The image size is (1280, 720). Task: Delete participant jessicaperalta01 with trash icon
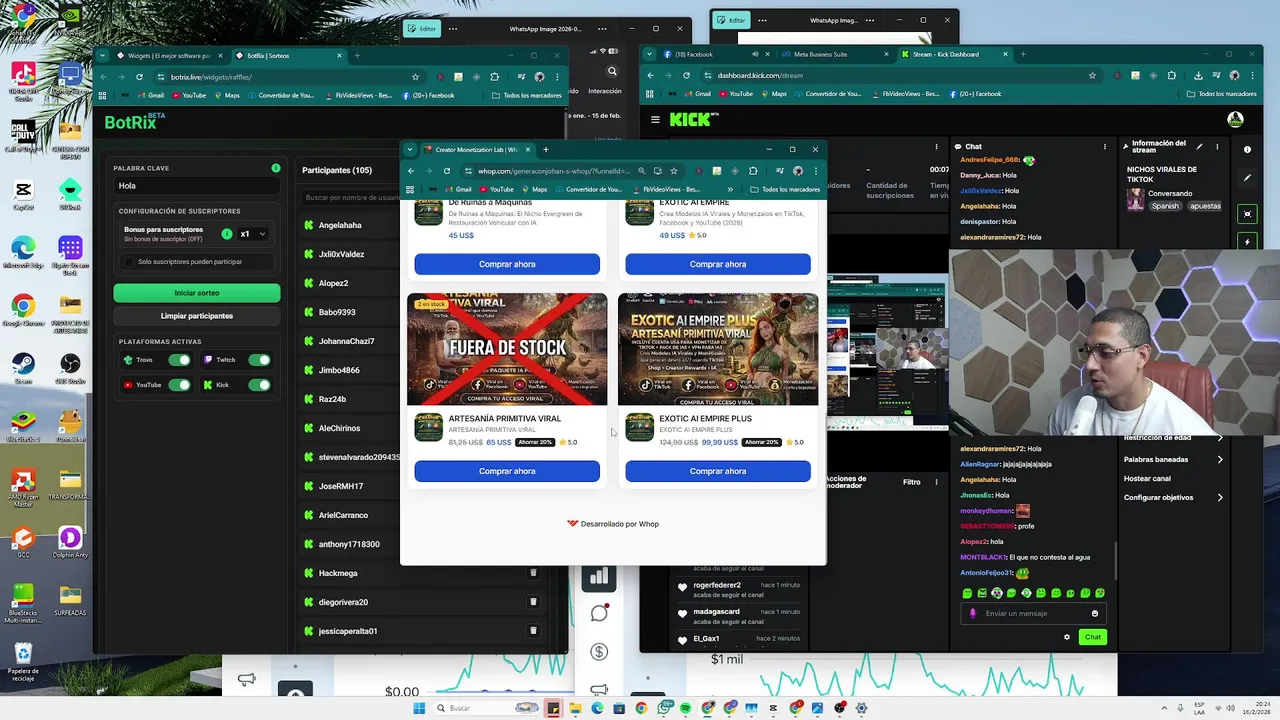(x=533, y=631)
